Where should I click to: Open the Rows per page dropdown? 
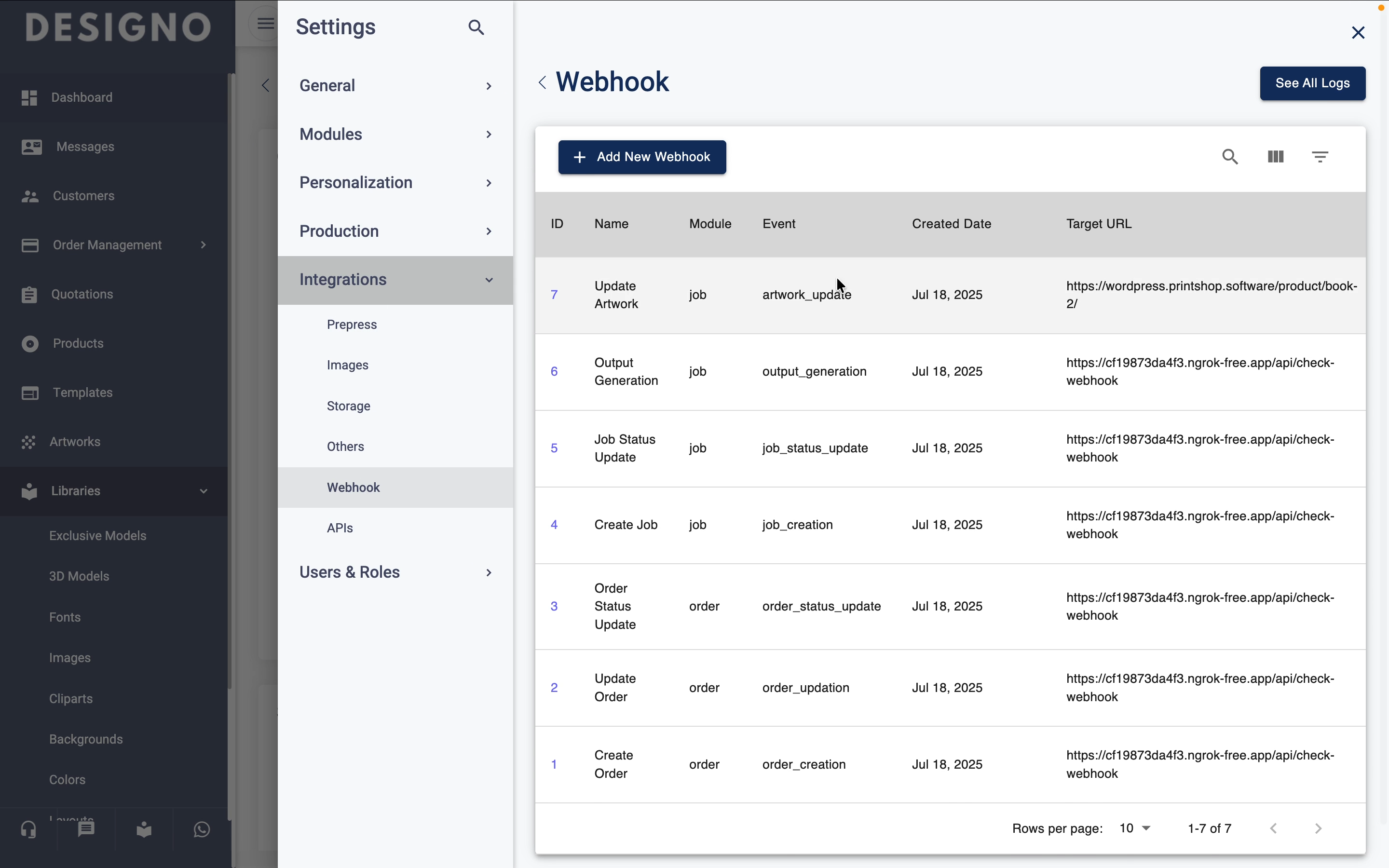click(x=1135, y=828)
